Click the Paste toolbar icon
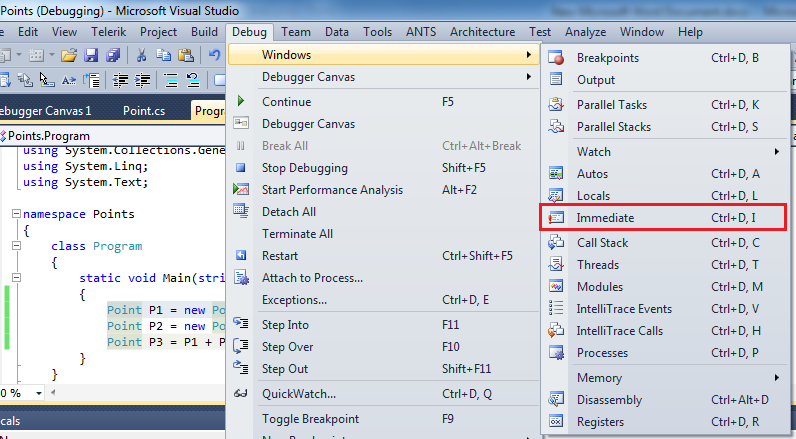Image resolution: width=796 pixels, height=439 pixels. [186, 54]
